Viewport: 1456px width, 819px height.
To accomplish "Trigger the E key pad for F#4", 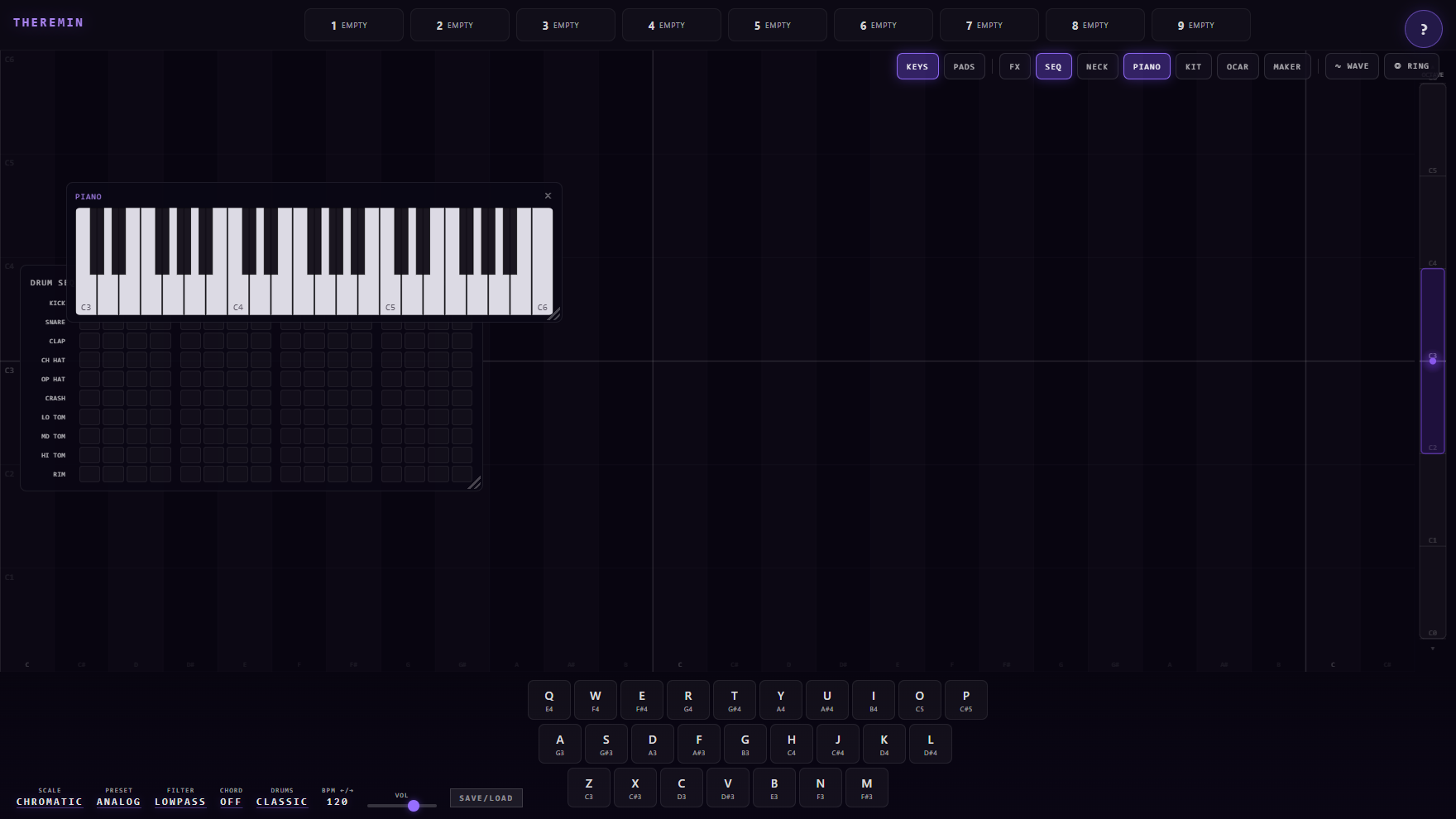I will (x=642, y=700).
